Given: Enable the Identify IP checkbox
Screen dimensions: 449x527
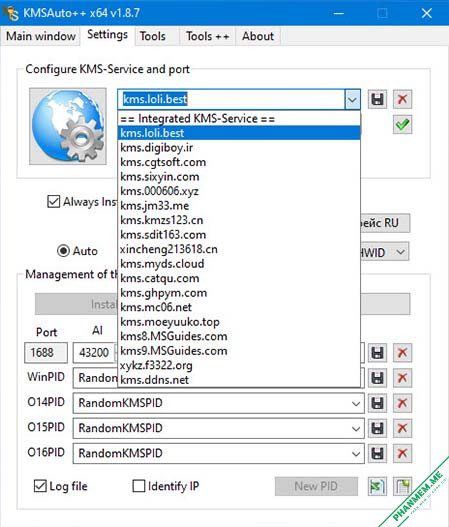Looking at the screenshot, I should [138, 486].
